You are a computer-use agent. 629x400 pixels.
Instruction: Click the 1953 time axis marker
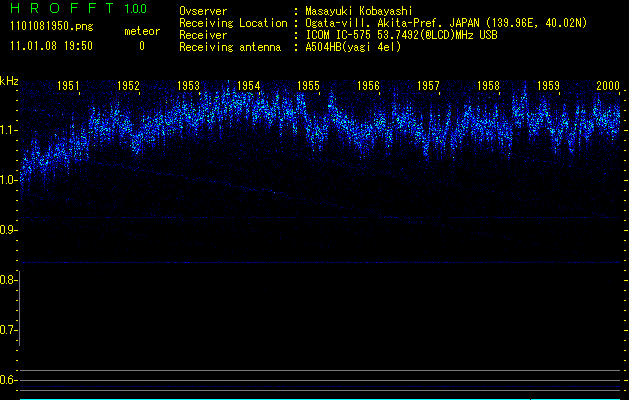pos(189,85)
